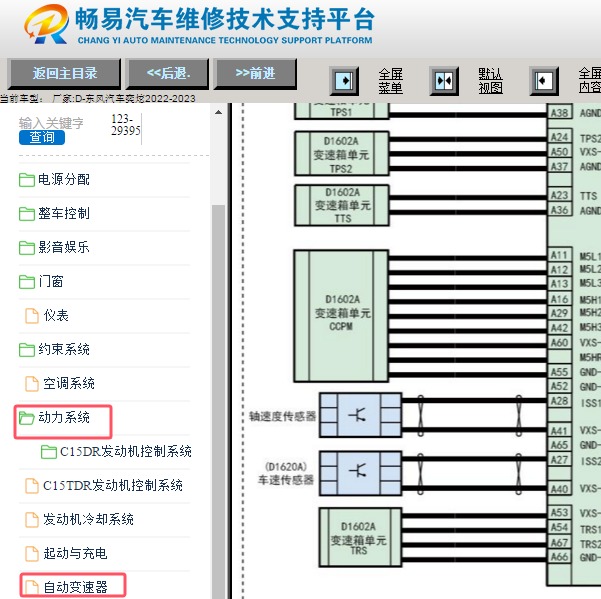This screenshot has height=599, width=601.
Task: Click the transistor symbol of 轴速度传感器
Action: pyautogui.click(x=359, y=415)
